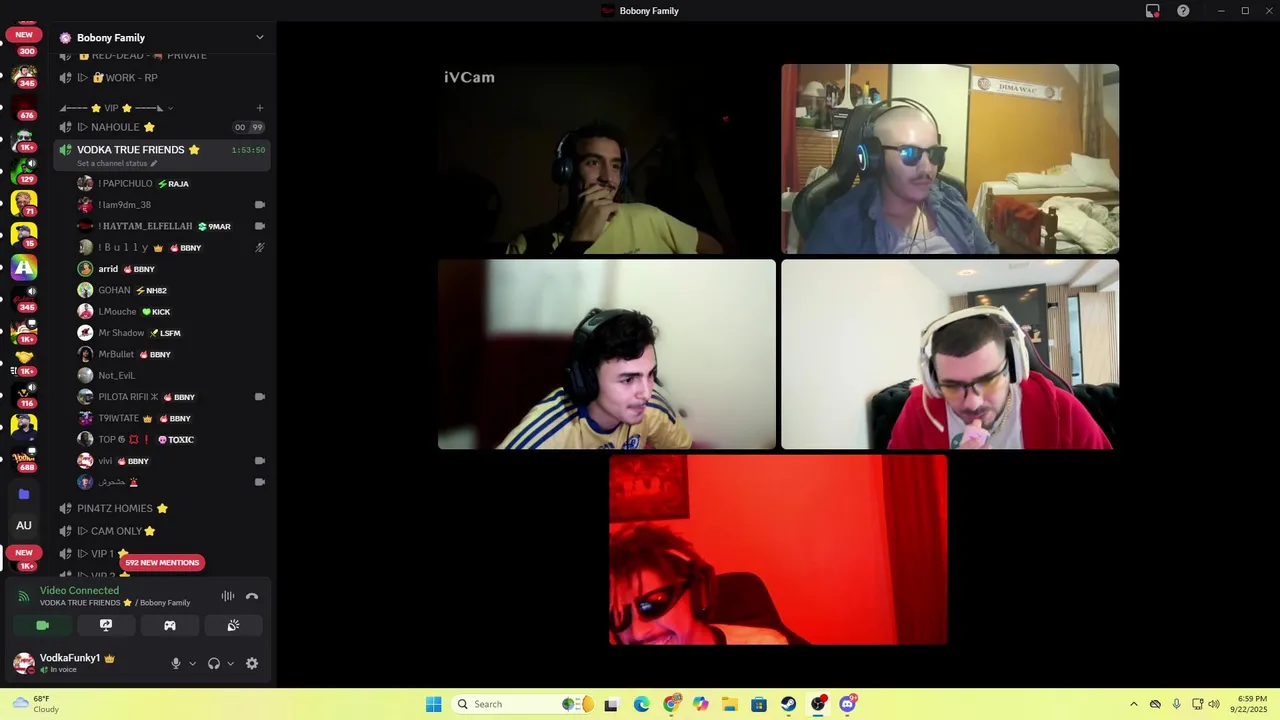This screenshot has width=1280, height=720.
Task: Open the soundboard button
Action: (233, 625)
